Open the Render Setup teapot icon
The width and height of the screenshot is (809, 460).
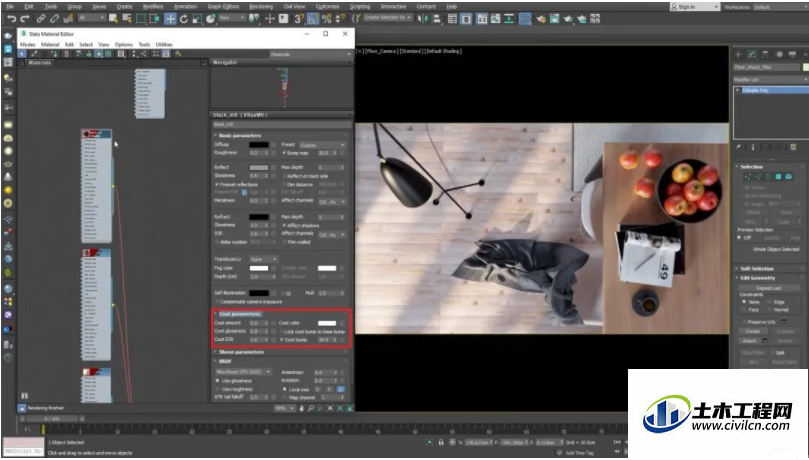[x=540, y=19]
